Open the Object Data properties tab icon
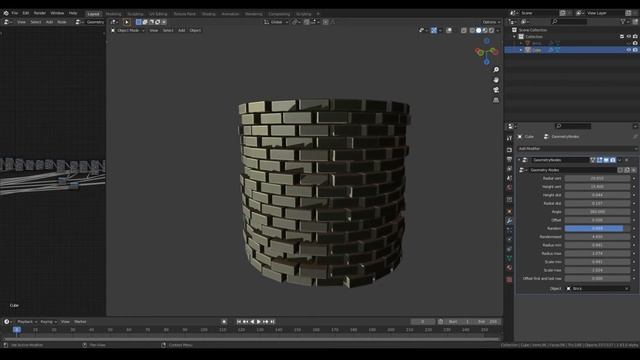This screenshot has width=640, height=360. (x=509, y=258)
